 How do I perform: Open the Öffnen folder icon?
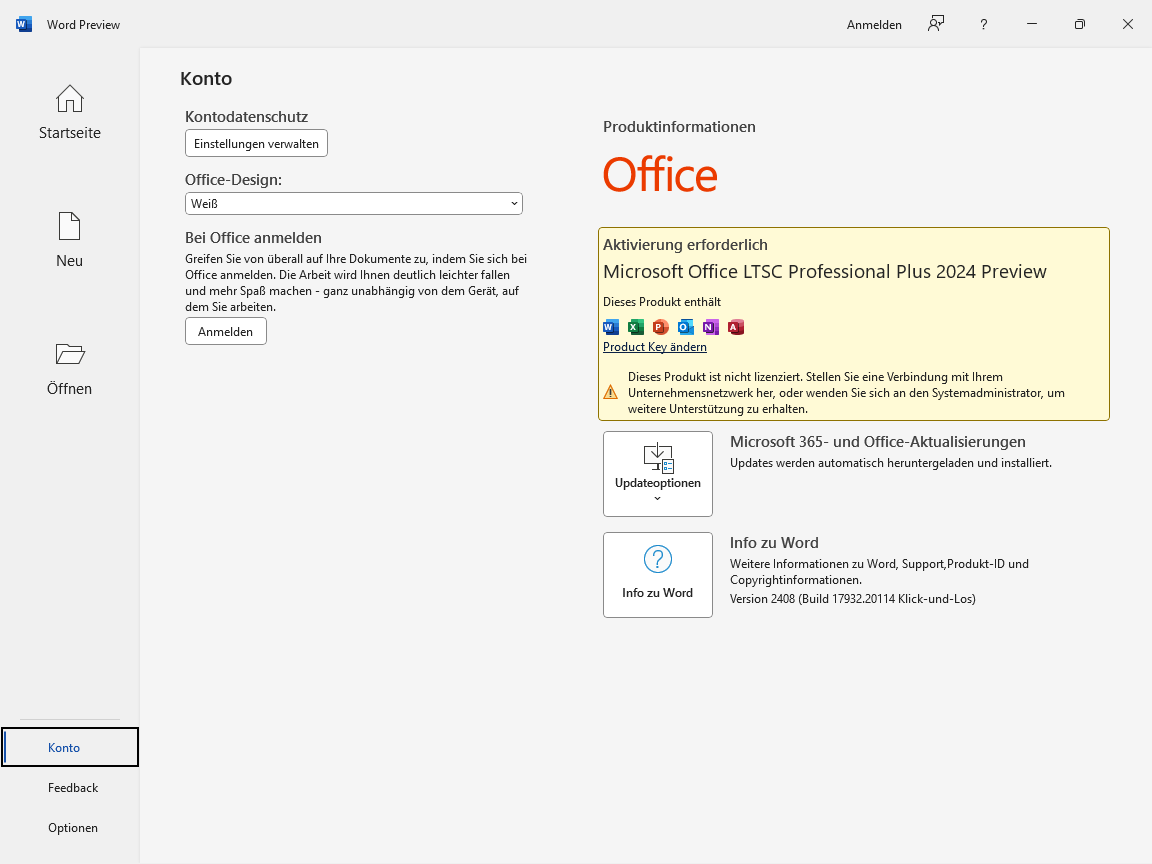pos(69,354)
